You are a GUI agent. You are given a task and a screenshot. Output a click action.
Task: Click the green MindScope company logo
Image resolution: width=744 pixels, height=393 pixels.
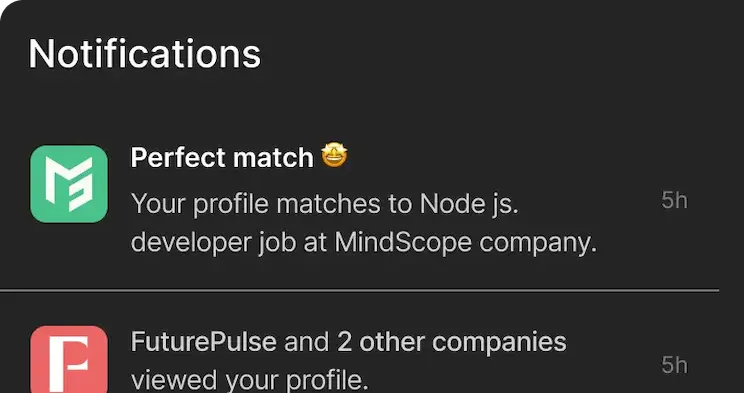(69, 184)
